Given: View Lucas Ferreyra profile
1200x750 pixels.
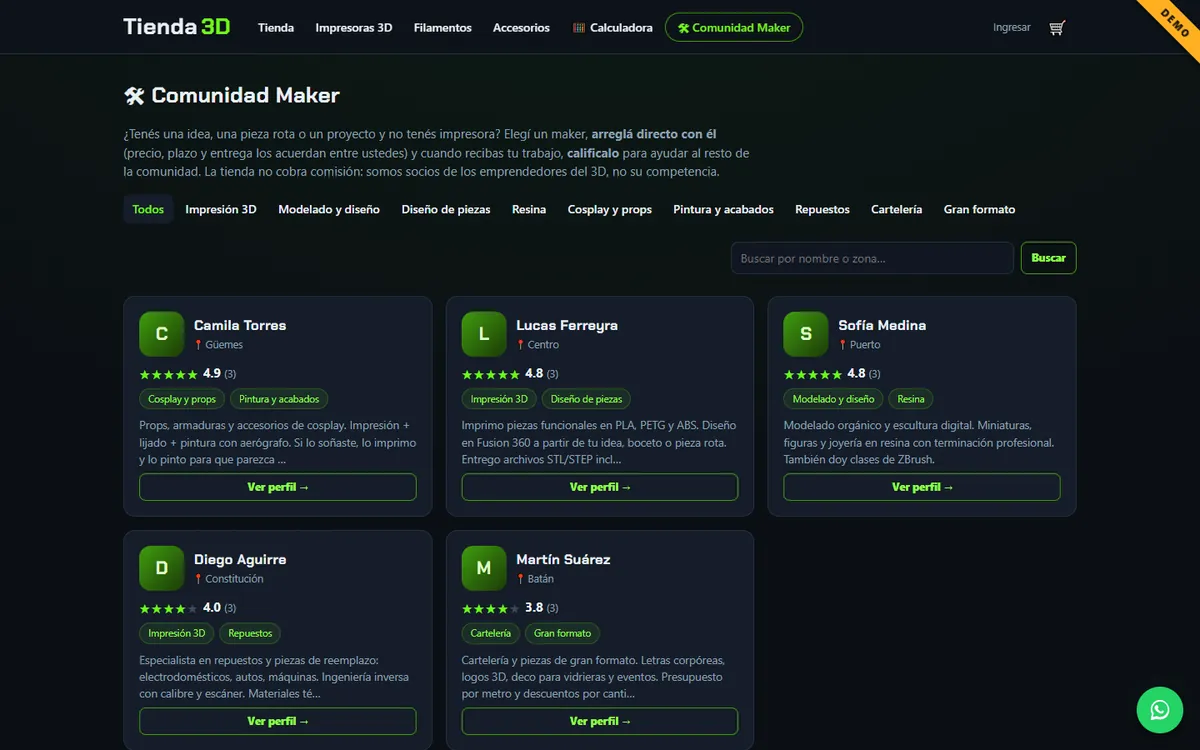Looking at the screenshot, I should click(600, 487).
